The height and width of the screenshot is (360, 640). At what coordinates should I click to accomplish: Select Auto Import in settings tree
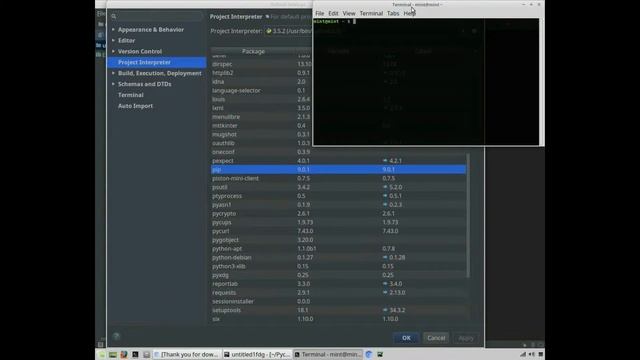pos(136,106)
